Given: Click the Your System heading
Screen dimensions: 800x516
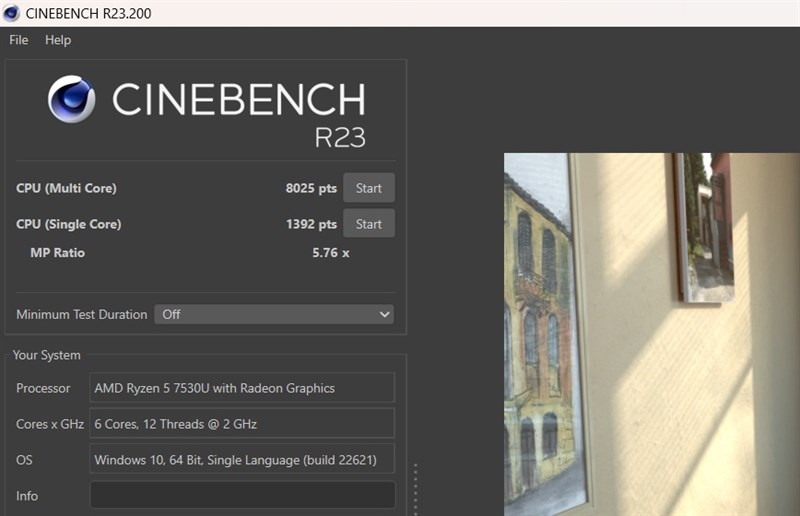Looking at the screenshot, I should point(46,355).
